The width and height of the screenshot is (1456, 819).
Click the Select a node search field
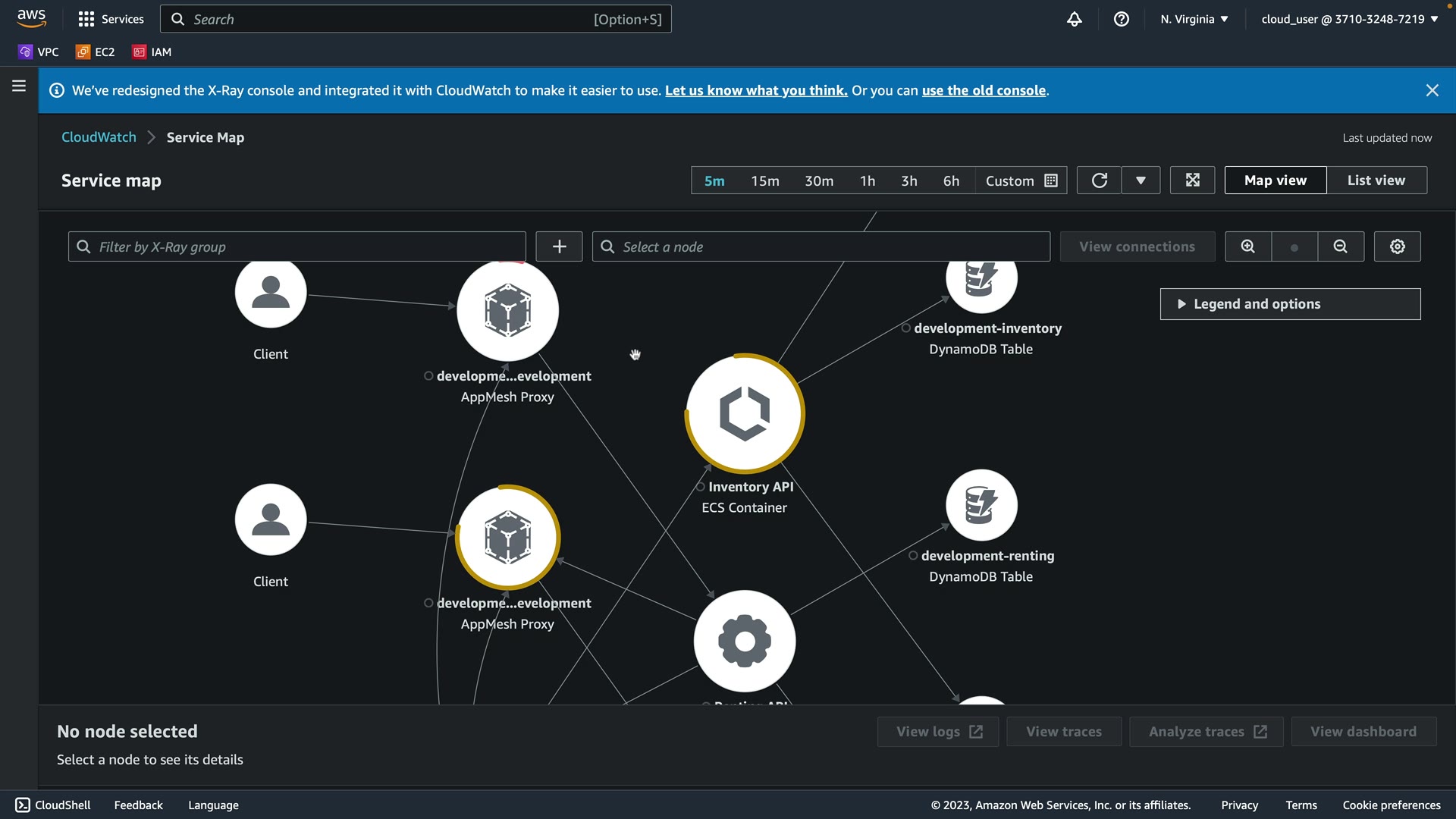[821, 246]
